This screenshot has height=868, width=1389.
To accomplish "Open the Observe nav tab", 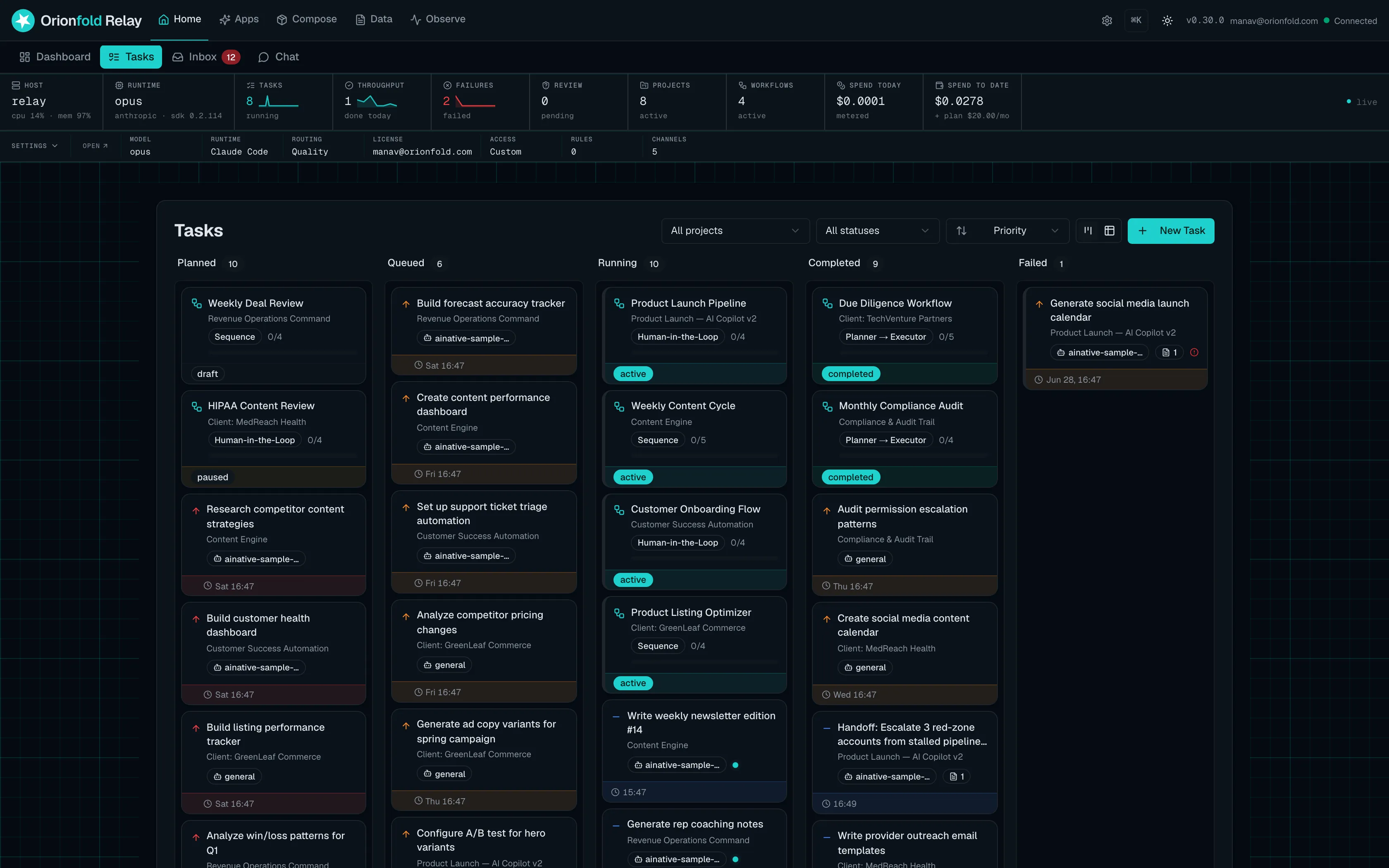I will (438, 19).
